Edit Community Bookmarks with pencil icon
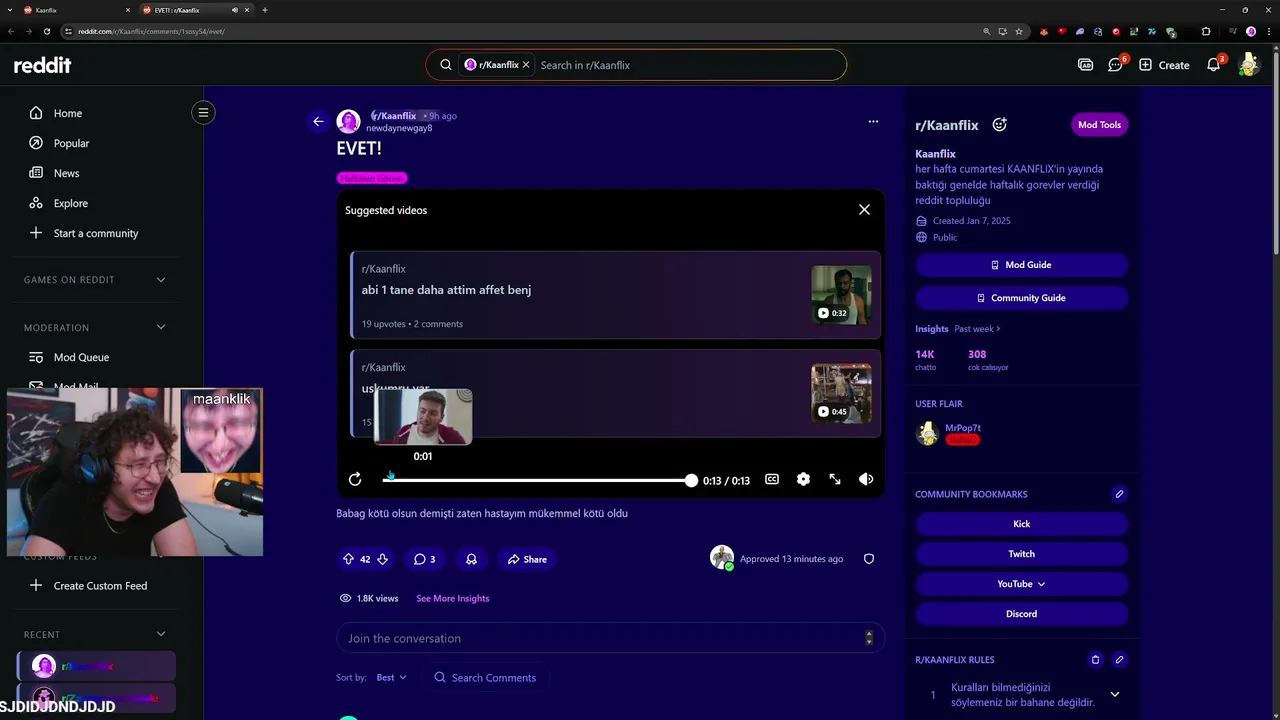This screenshot has height=720, width=1280. 1119,494
